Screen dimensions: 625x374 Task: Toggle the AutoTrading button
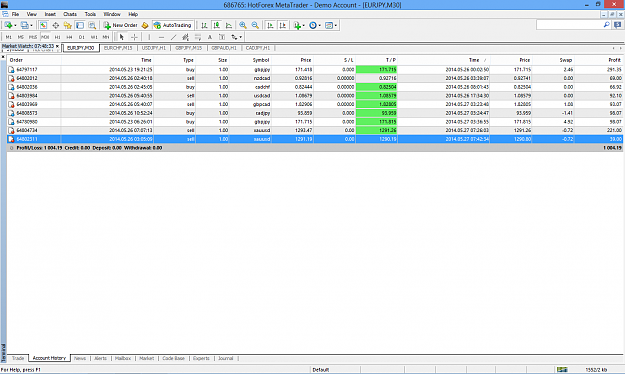tap(173, 25)
